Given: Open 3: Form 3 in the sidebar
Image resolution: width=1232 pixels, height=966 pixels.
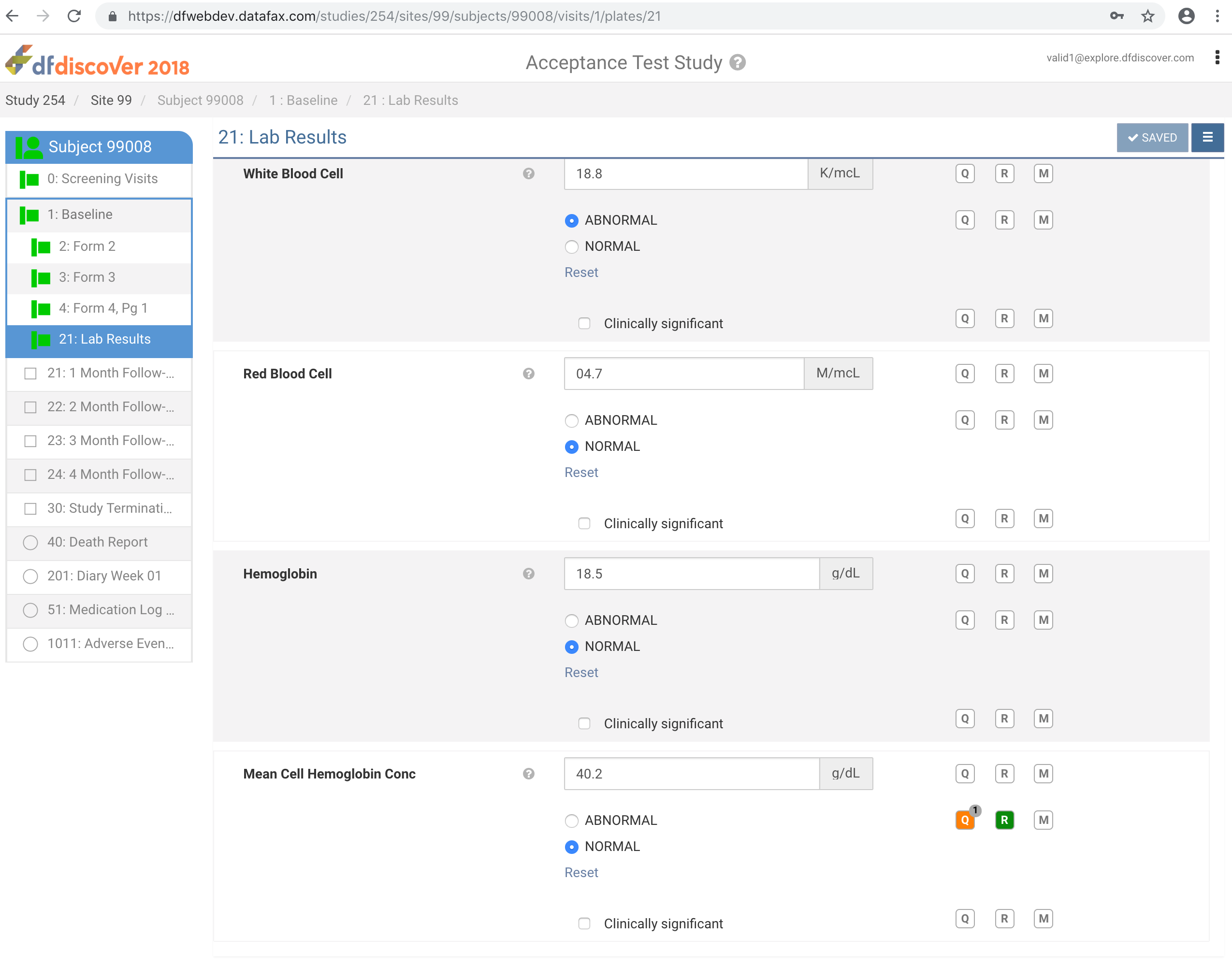Looking at the screenshot, I should click(87, 277).
